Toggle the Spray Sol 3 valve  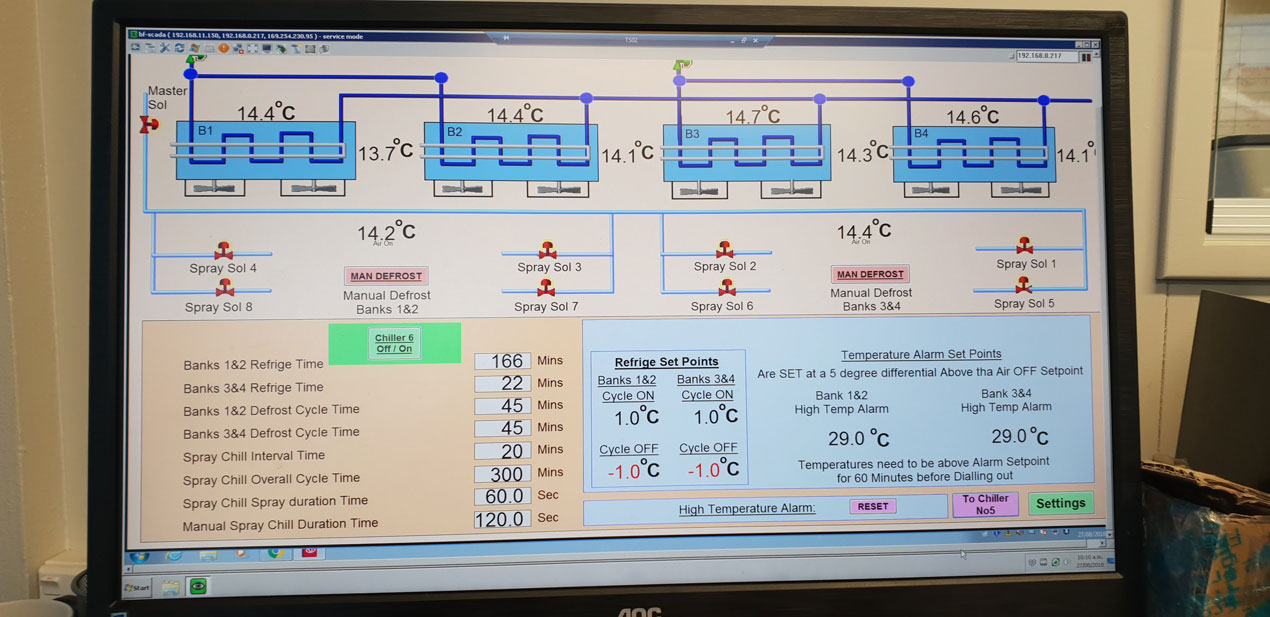pos(547,249)
